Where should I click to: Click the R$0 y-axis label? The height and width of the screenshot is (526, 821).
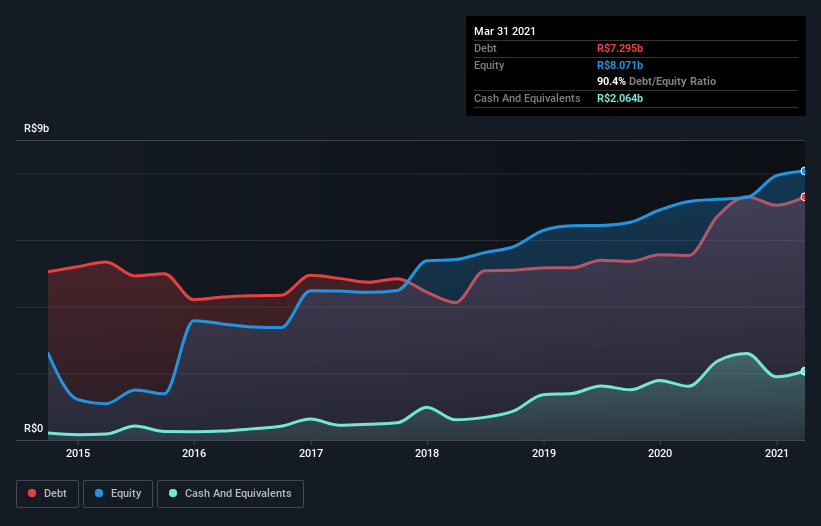coord(34,429)
